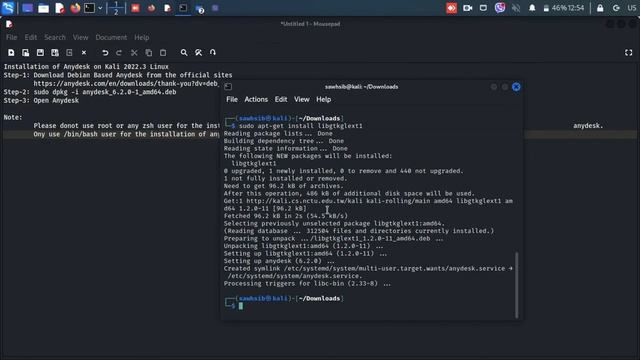Image resolution: width=640 pixels, height=360 pixels.
Task: Click the AnyDesk tray icon
Action: (451, 8)
